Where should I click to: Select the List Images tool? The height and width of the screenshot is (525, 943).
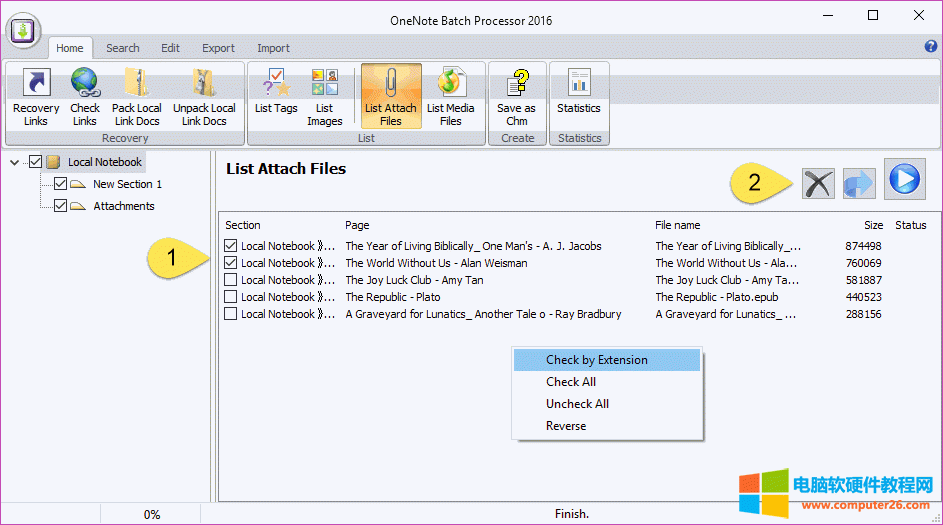(324, 97)
